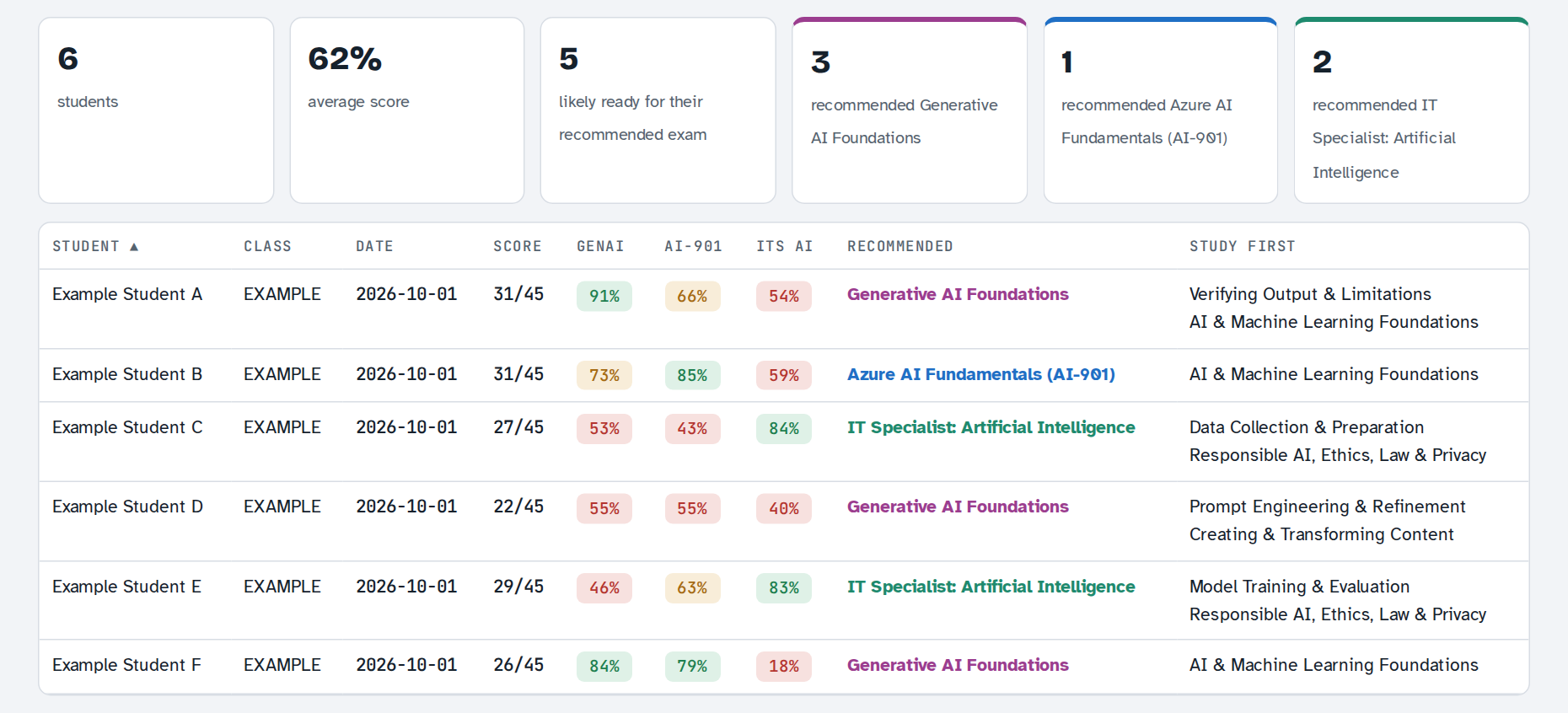1568x713 pixels.
Task: Open Example Student A's Generative AI Foundations link
Action: pos(958,294)
